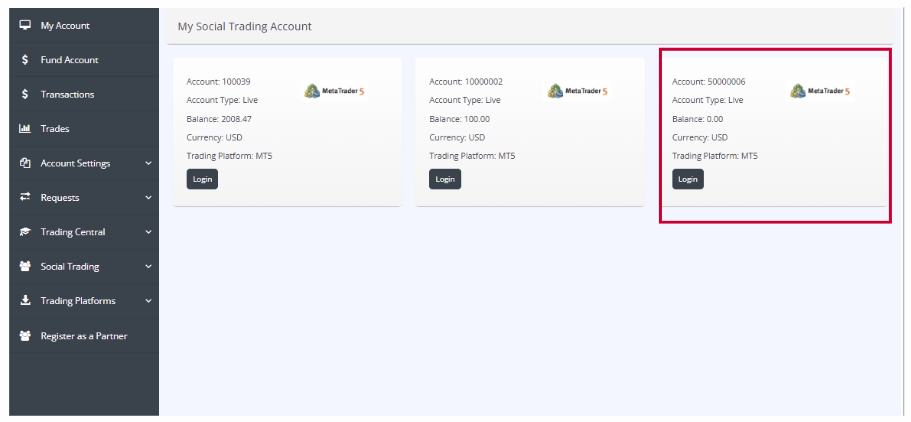Image resolution: width=911 pixels, height=422 pixels.
Task: Expand the Trading Central chevron
Action: 148,232
